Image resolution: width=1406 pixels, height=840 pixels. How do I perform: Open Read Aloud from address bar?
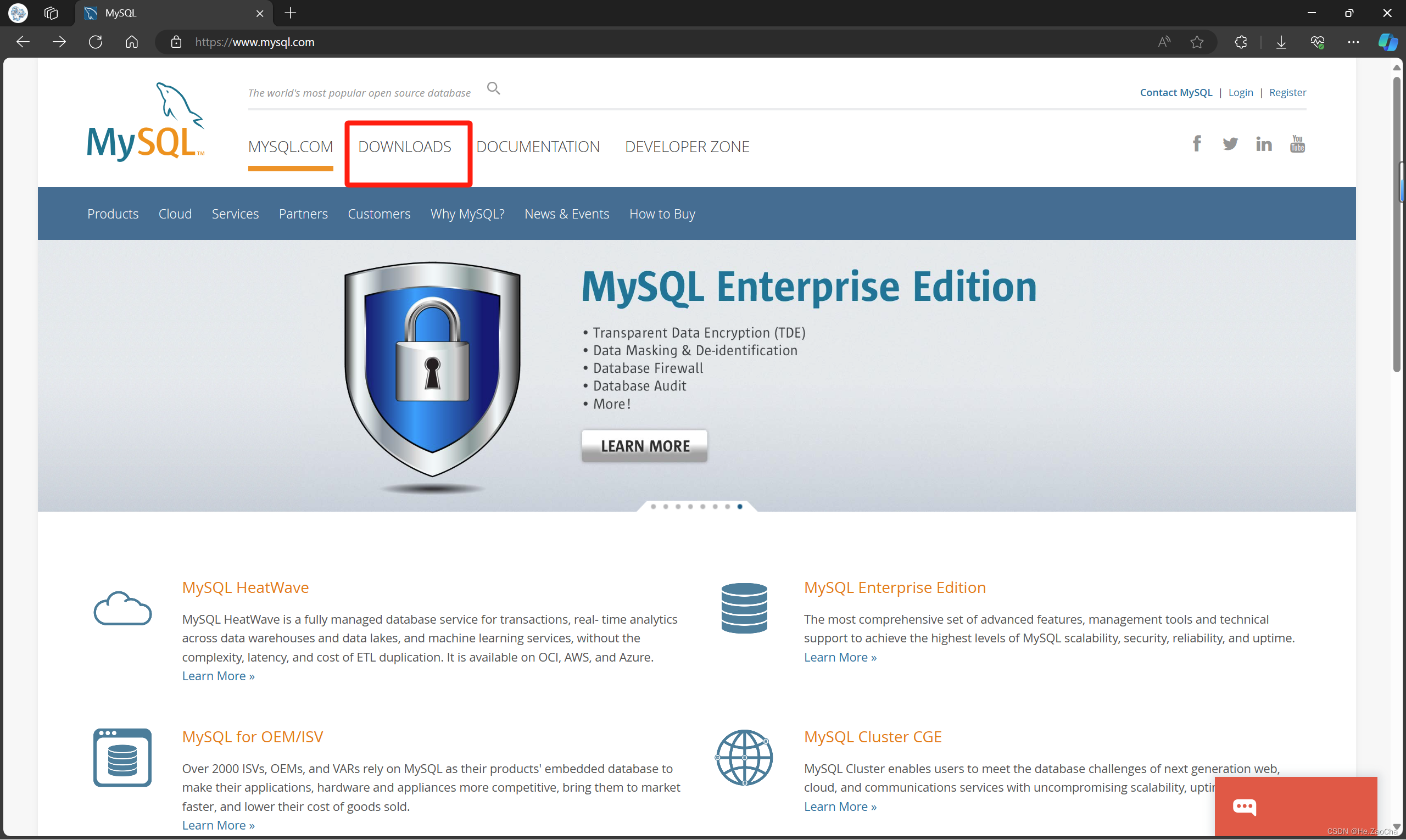[1164, 42]
